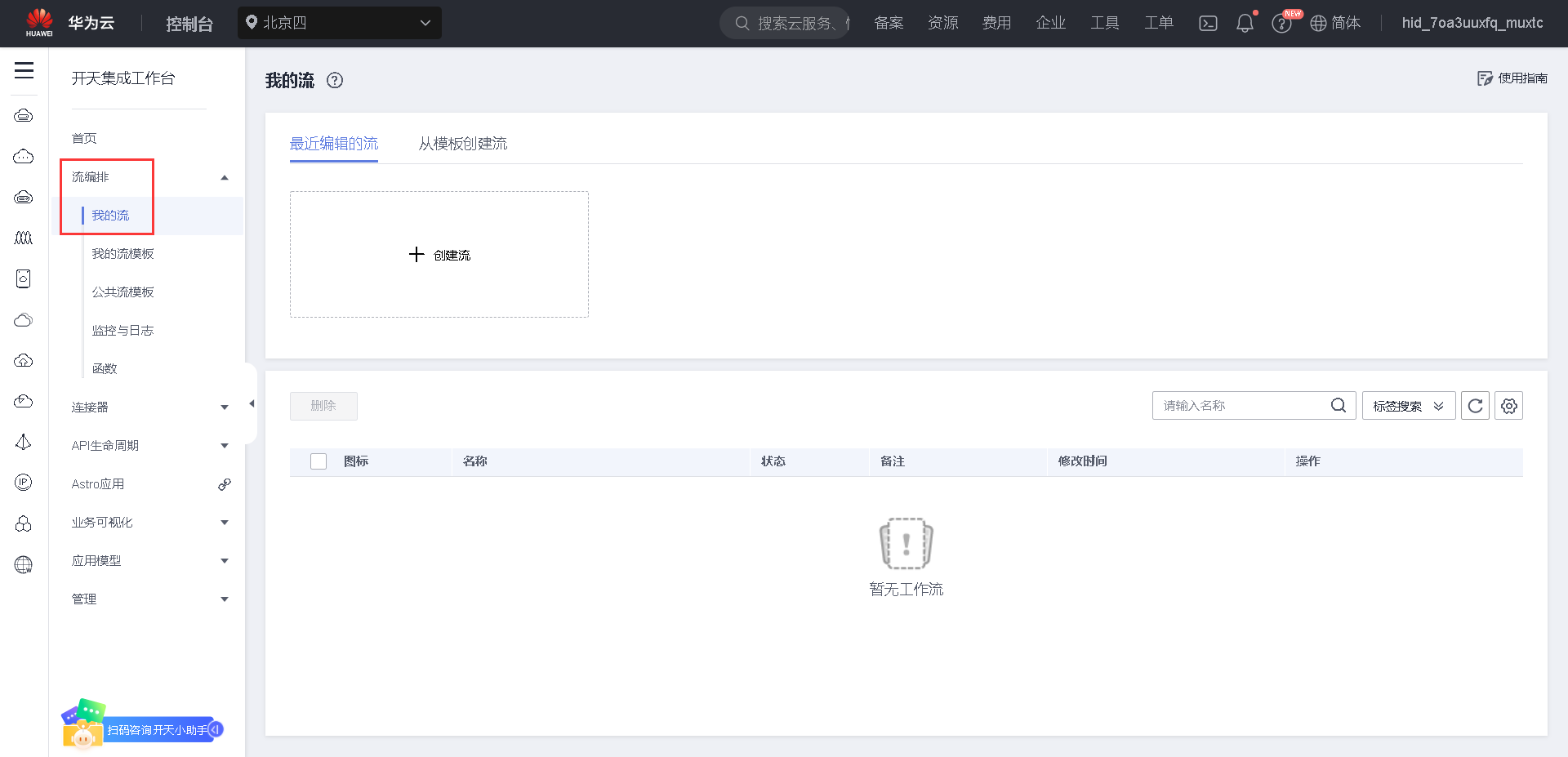The width and height of the screenshot is (1568, 757).
Task: Click the link icon beside Astro应用
Action: tap(225, 484)
